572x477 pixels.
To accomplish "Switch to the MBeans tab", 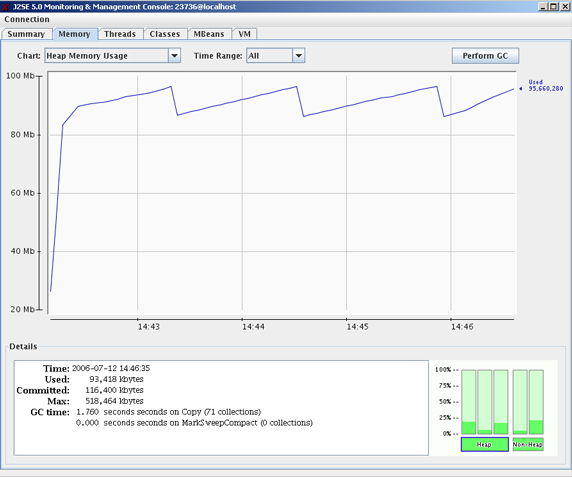I will point(209,34).
